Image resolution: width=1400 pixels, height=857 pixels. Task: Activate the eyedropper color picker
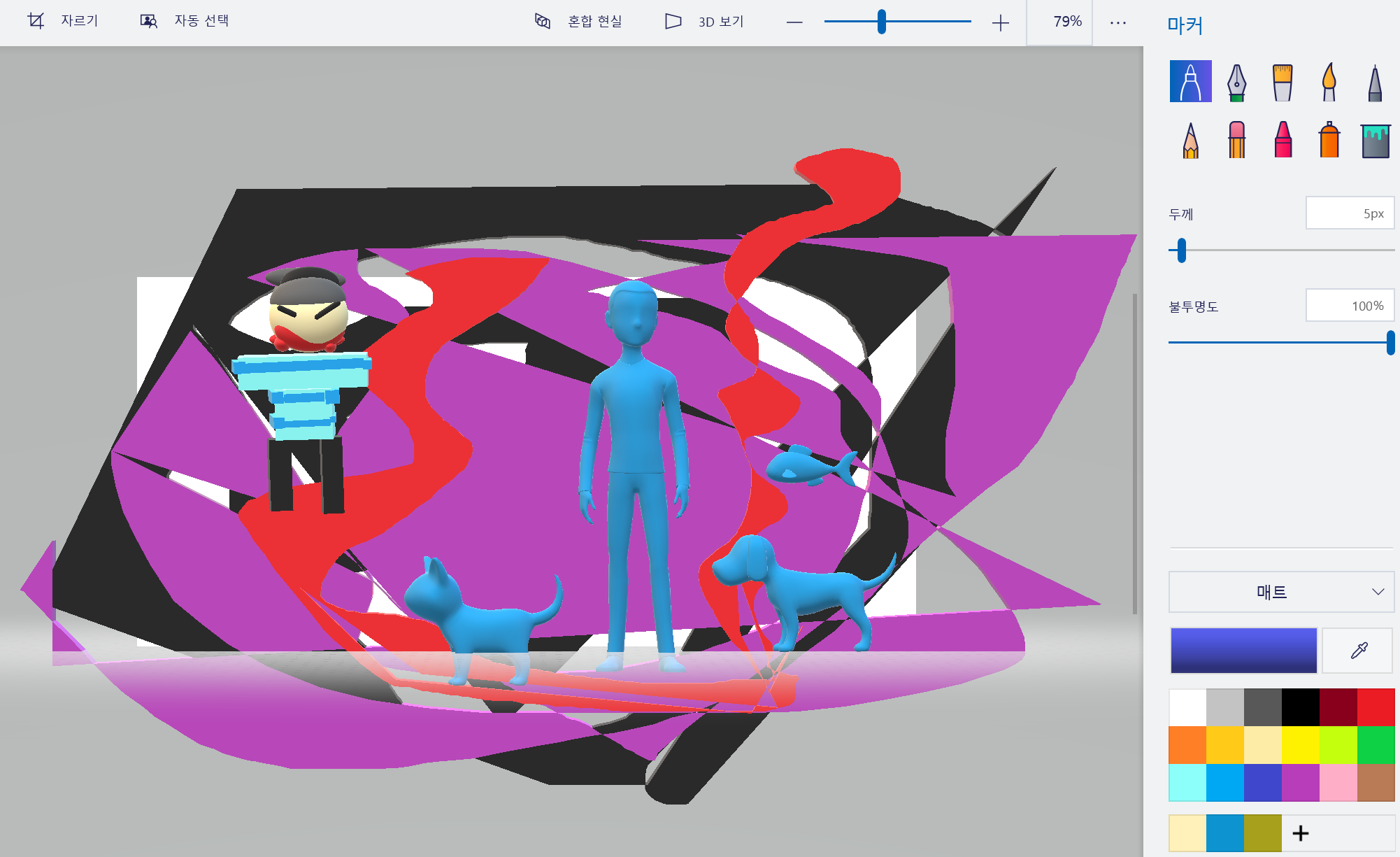[x=1358, y=651]
